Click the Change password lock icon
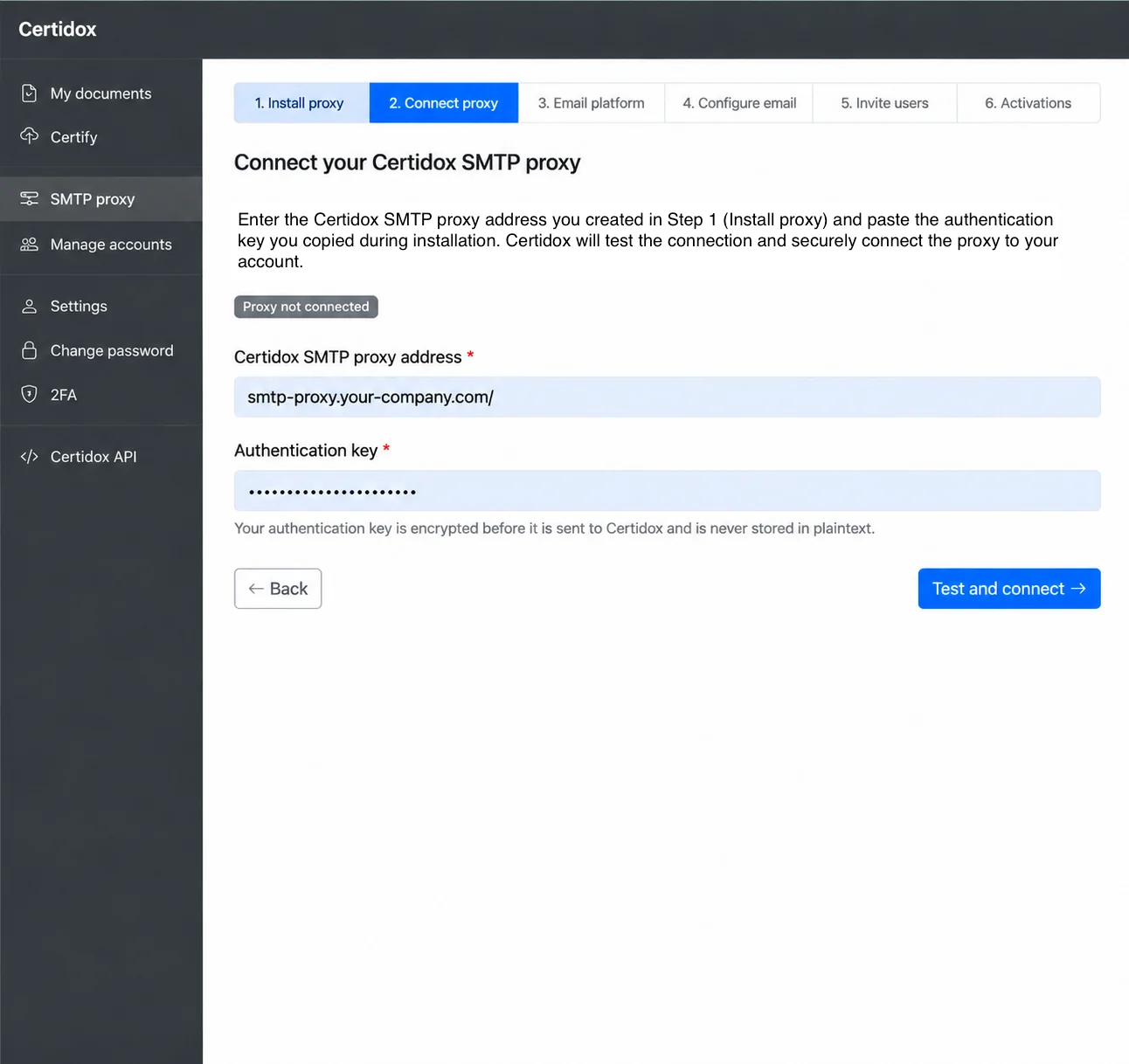 [29, 350]
